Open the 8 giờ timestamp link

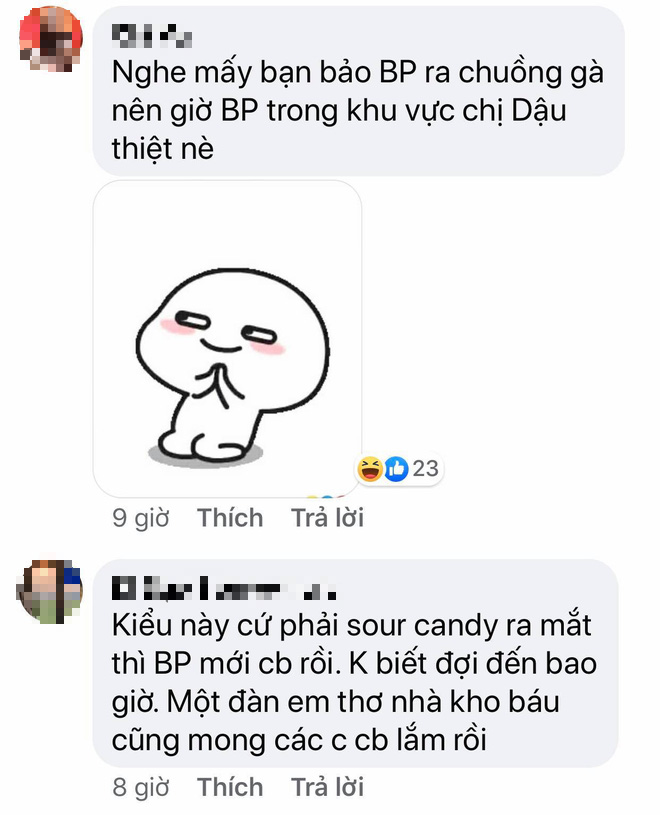[x=141, y=787]
